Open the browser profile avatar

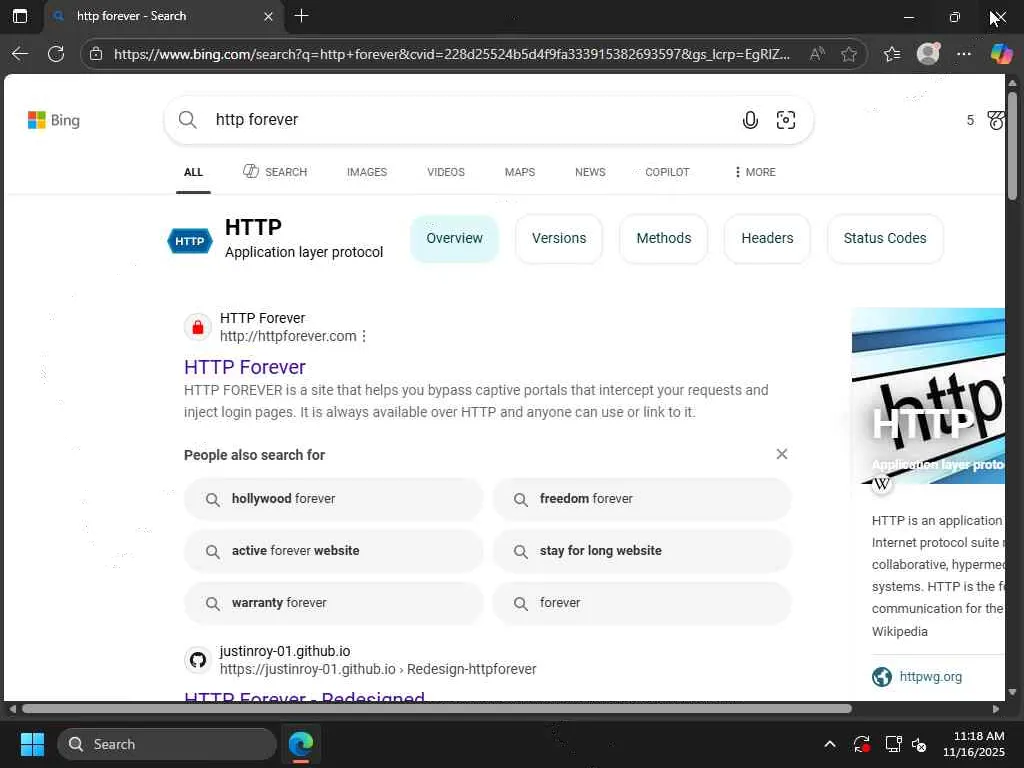pyautogui.click(x=928, y=54)
